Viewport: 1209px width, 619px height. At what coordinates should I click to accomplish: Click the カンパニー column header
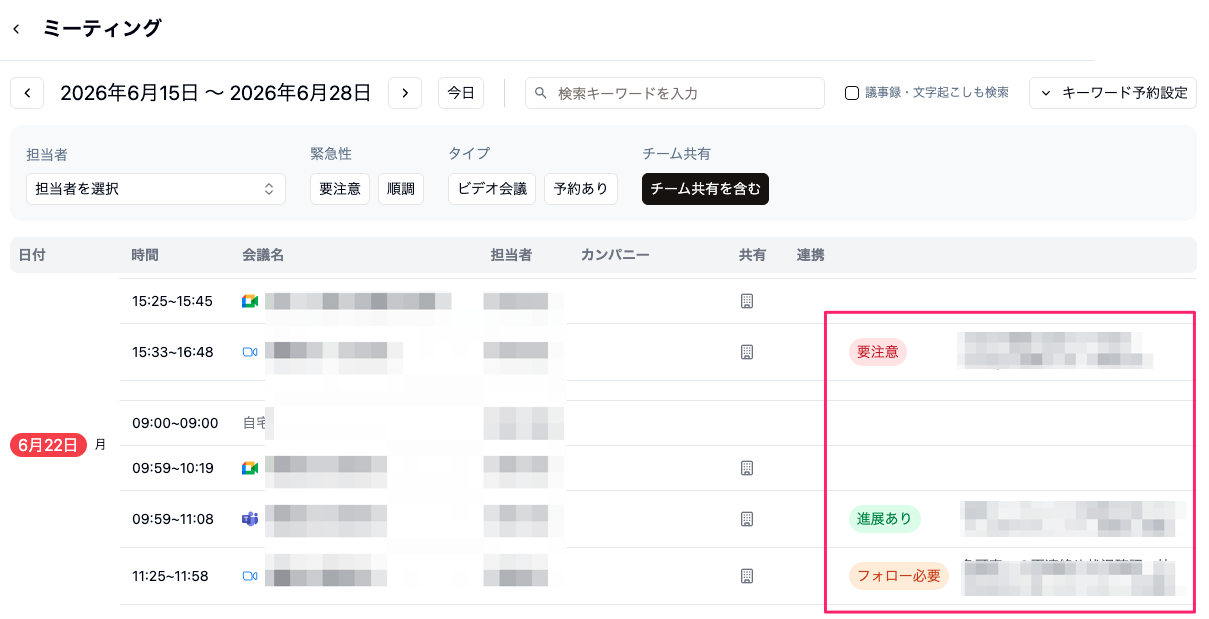pos(615,255)
